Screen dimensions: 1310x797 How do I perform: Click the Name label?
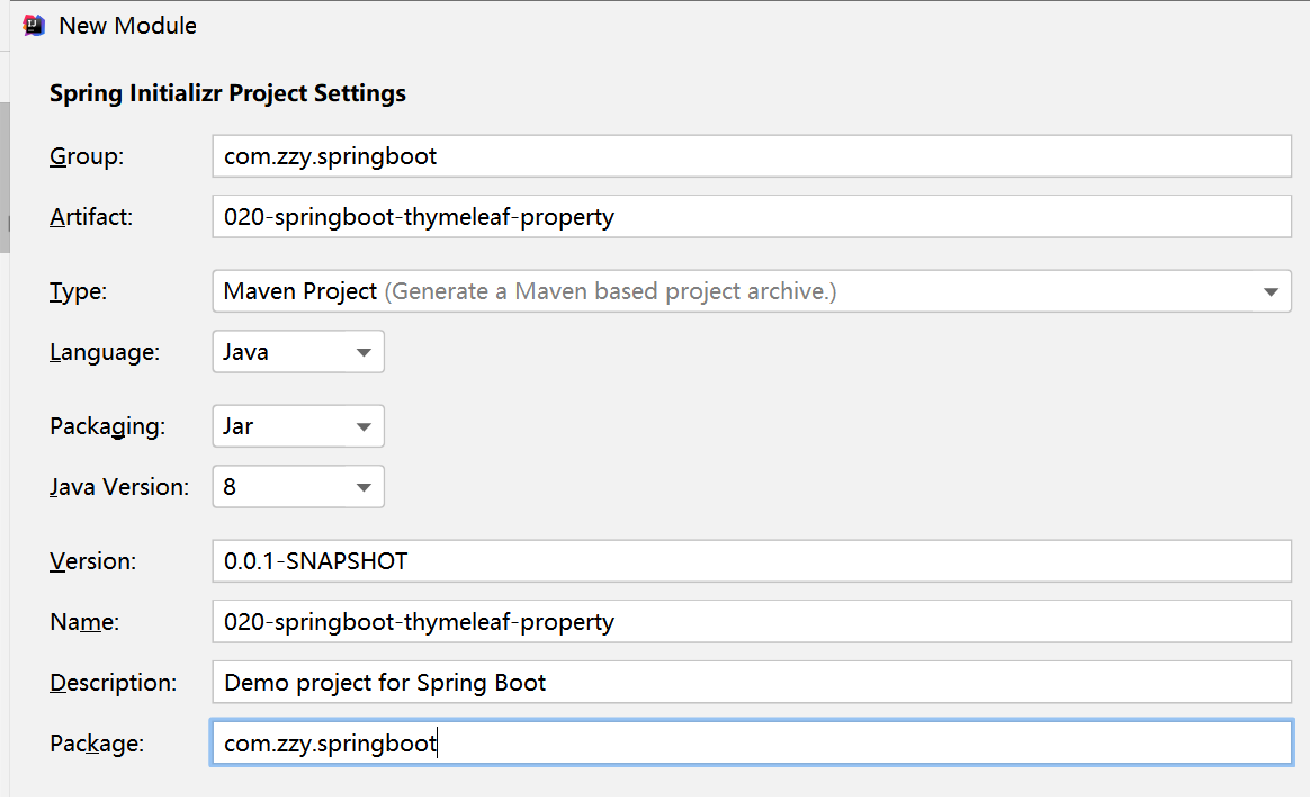(84, 623)
